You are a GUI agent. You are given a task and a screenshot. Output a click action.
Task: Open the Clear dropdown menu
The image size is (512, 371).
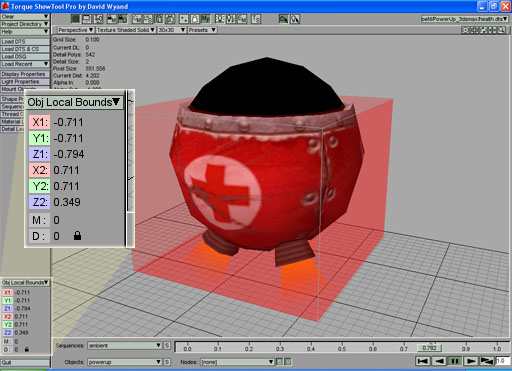[x=25, y=16]
